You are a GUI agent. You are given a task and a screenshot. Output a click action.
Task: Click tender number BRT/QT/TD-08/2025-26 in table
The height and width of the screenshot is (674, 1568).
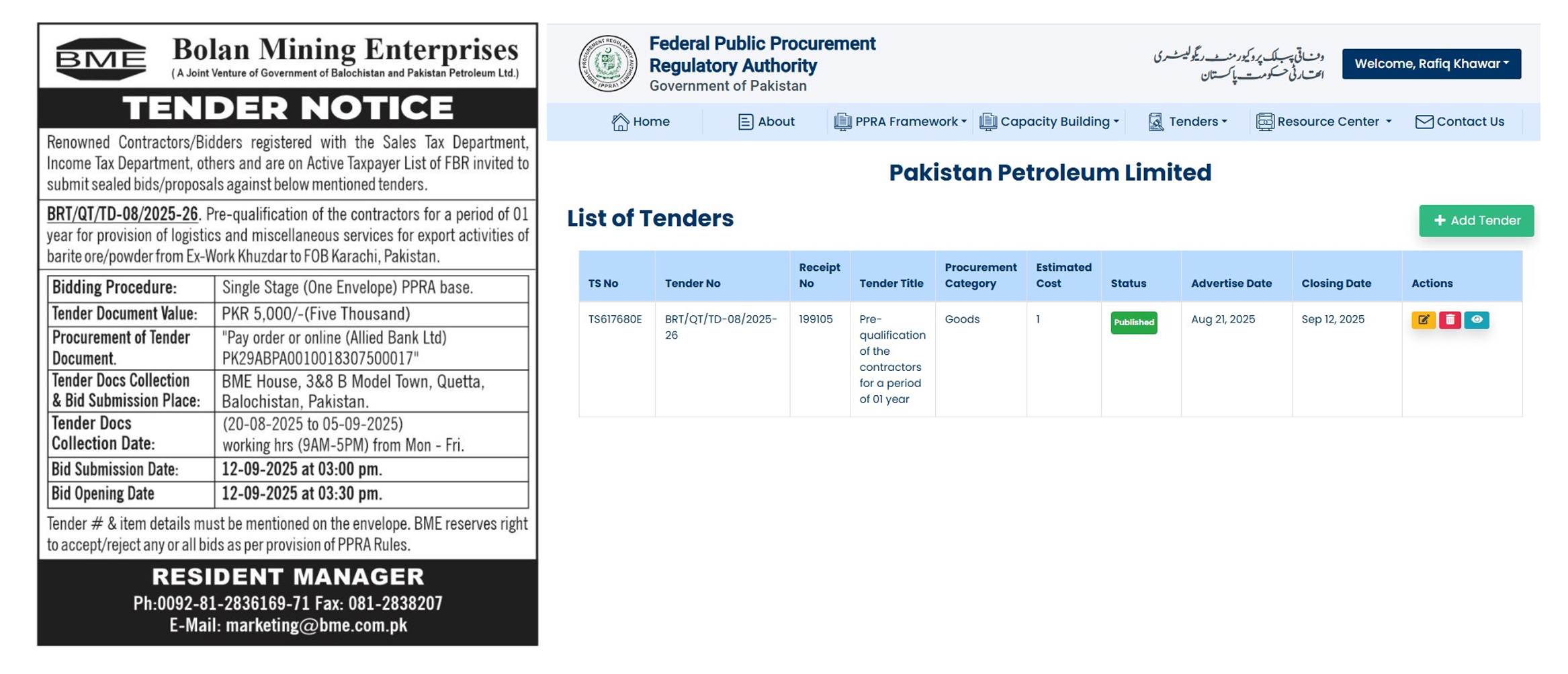pyautogui.click(x=720, y=327)
